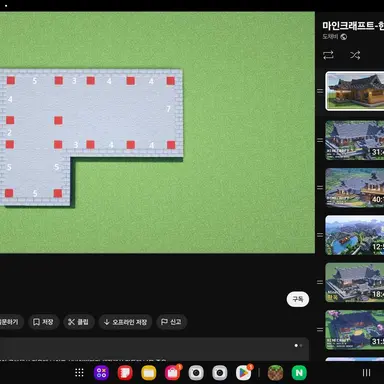Tap the video player blueprint area

pos(157,133)
